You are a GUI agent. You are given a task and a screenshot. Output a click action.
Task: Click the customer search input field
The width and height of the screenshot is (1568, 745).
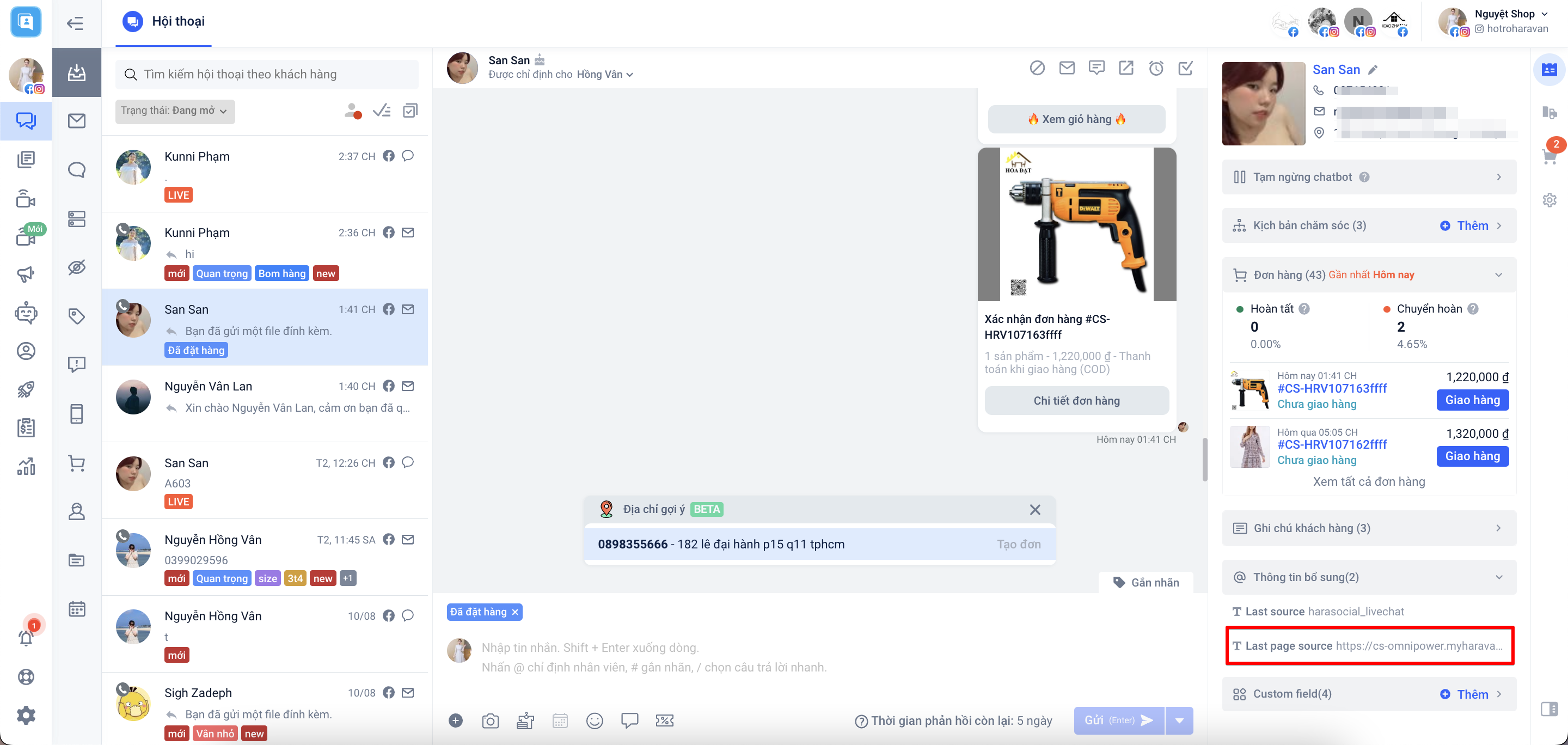click(268, 74)
